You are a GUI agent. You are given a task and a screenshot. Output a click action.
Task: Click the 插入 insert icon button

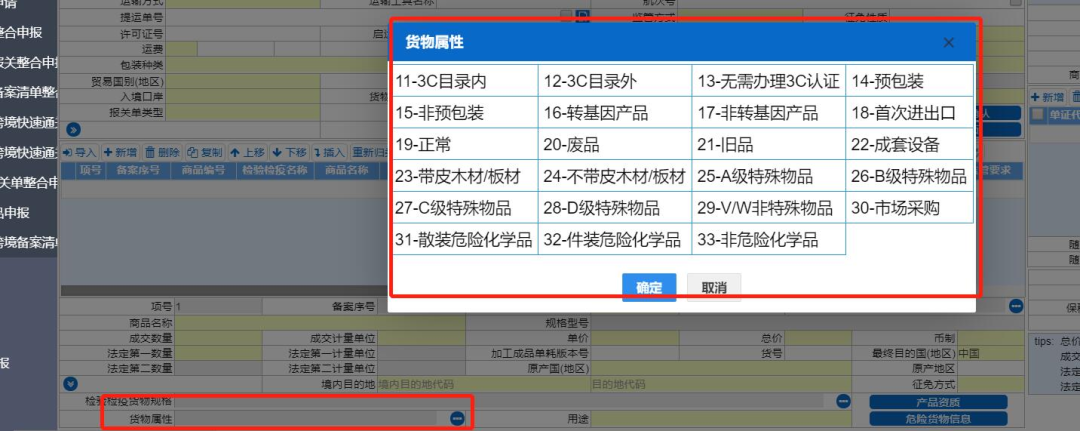[329, 152]
